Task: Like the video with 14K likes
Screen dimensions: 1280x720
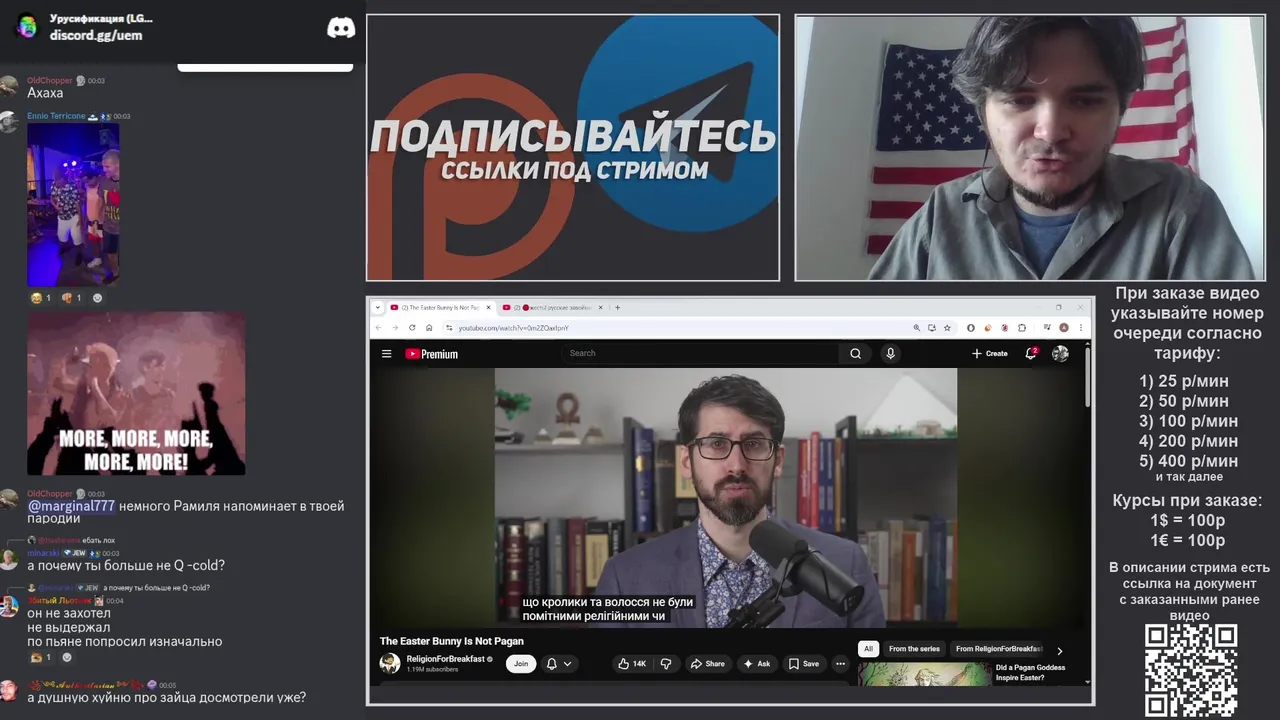Action: [631, 663]
